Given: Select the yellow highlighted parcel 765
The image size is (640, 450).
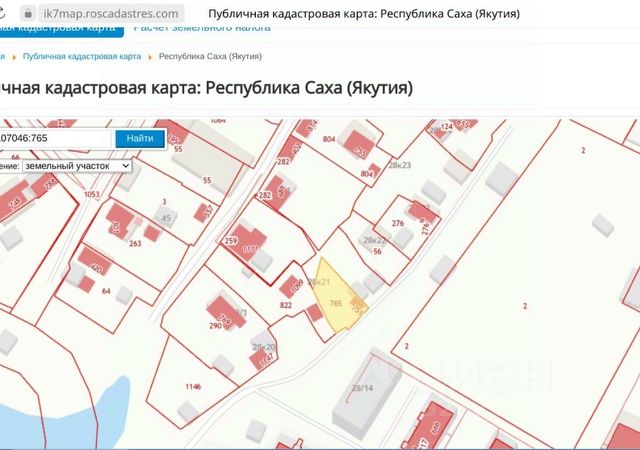Looking at the screenshot, I should pos(337,302).
